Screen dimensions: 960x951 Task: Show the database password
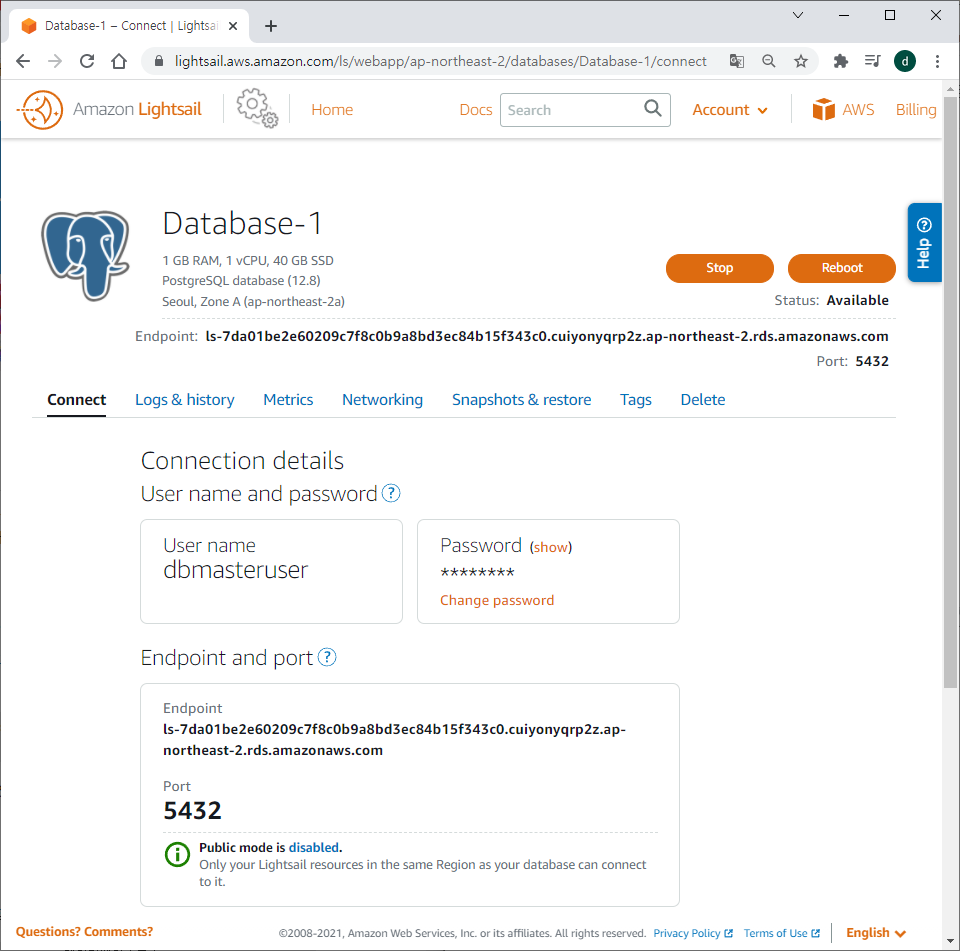(550, 547)
